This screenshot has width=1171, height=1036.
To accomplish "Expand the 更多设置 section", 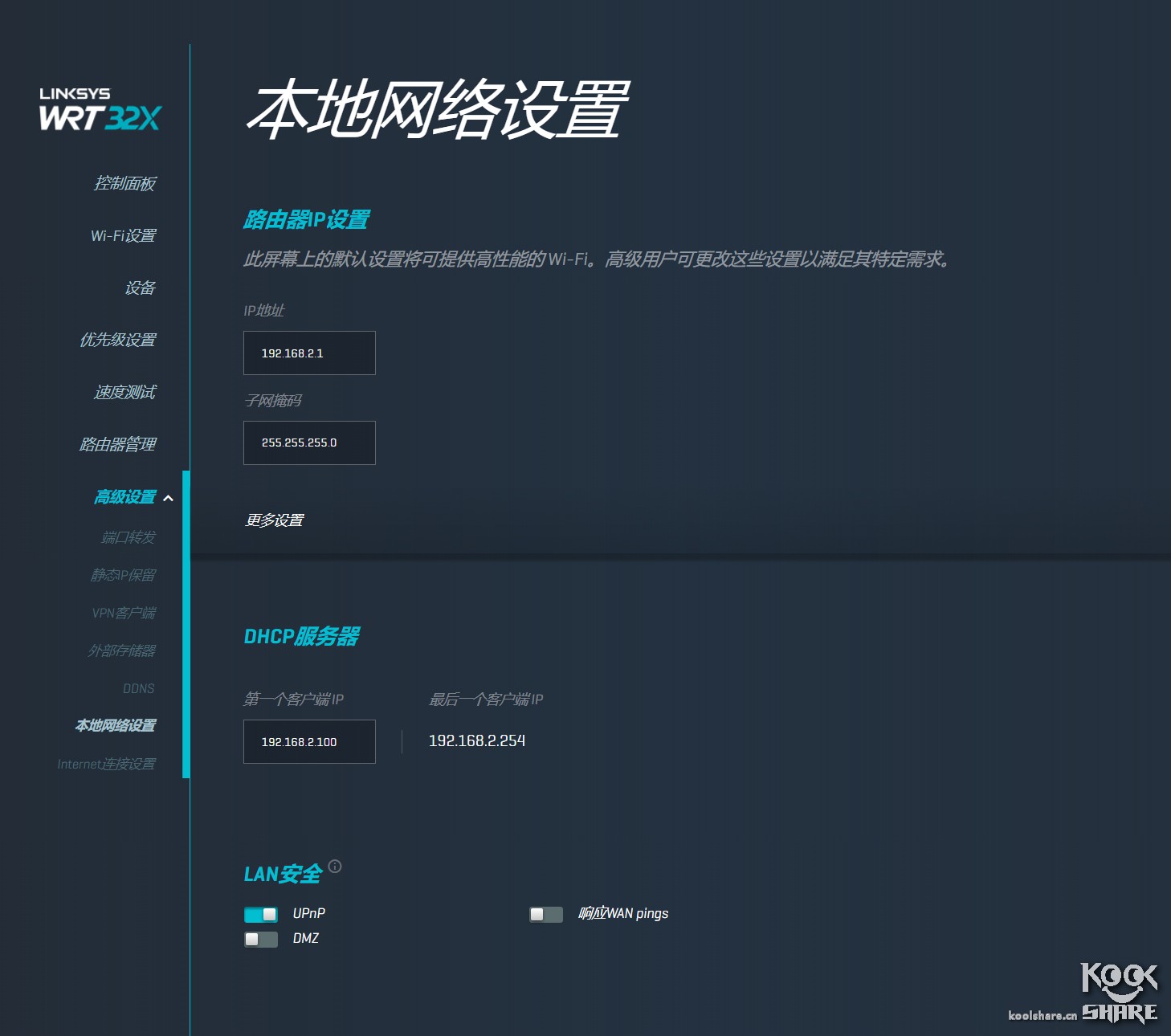I will pos(274,520).
